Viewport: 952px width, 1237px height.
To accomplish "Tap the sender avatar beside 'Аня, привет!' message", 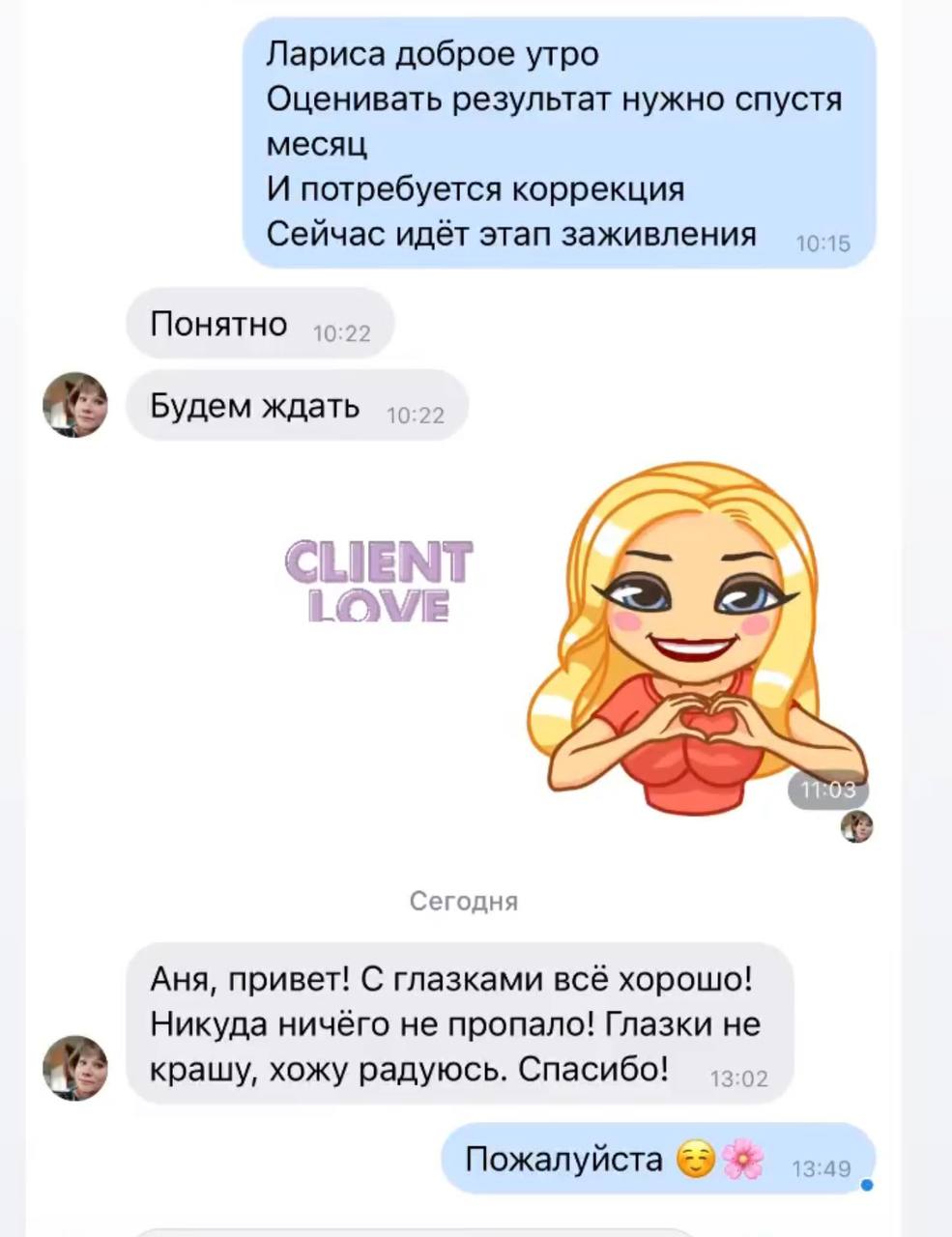I will [x=75, y=1069].
